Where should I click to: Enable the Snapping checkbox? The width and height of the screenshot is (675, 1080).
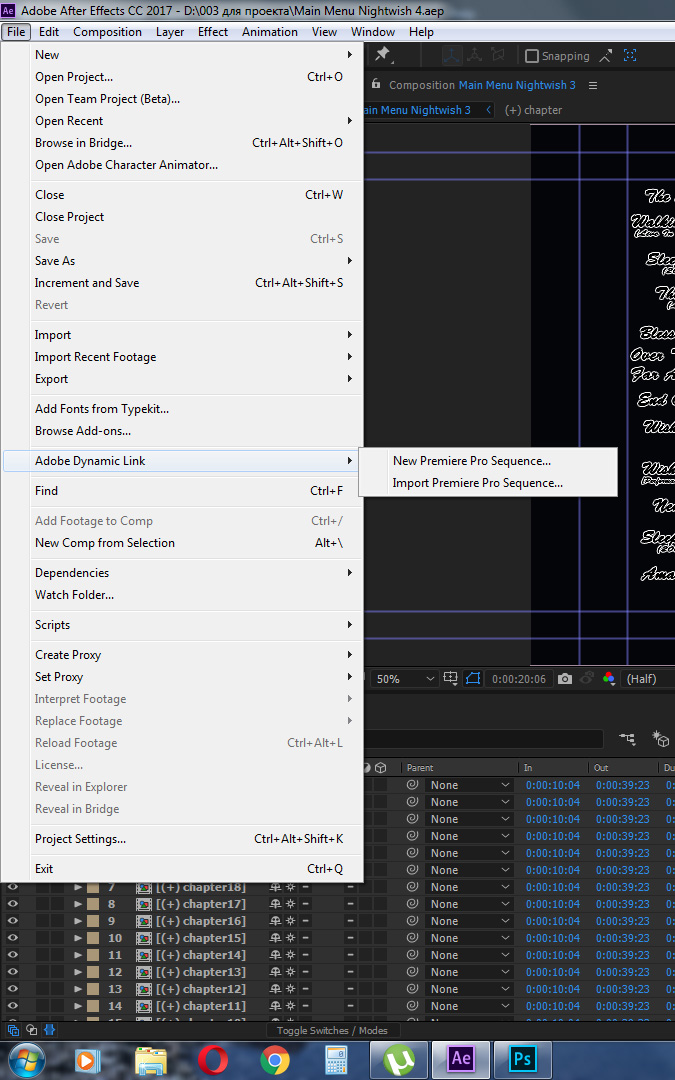(532, 56)
